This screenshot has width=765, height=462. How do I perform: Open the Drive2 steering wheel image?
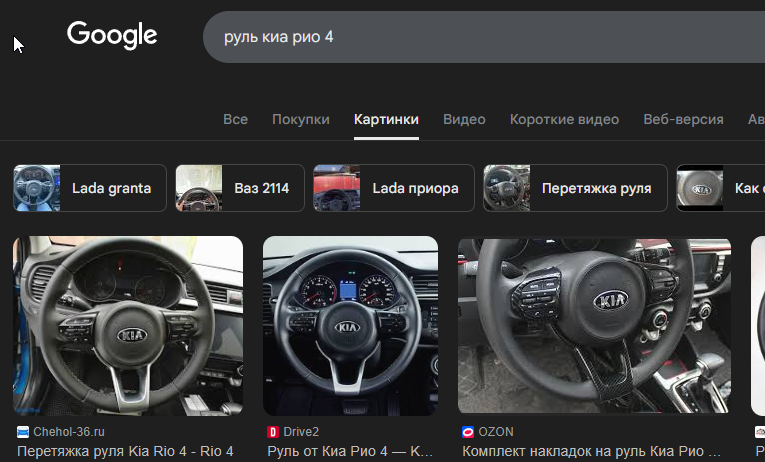[350, 326]
